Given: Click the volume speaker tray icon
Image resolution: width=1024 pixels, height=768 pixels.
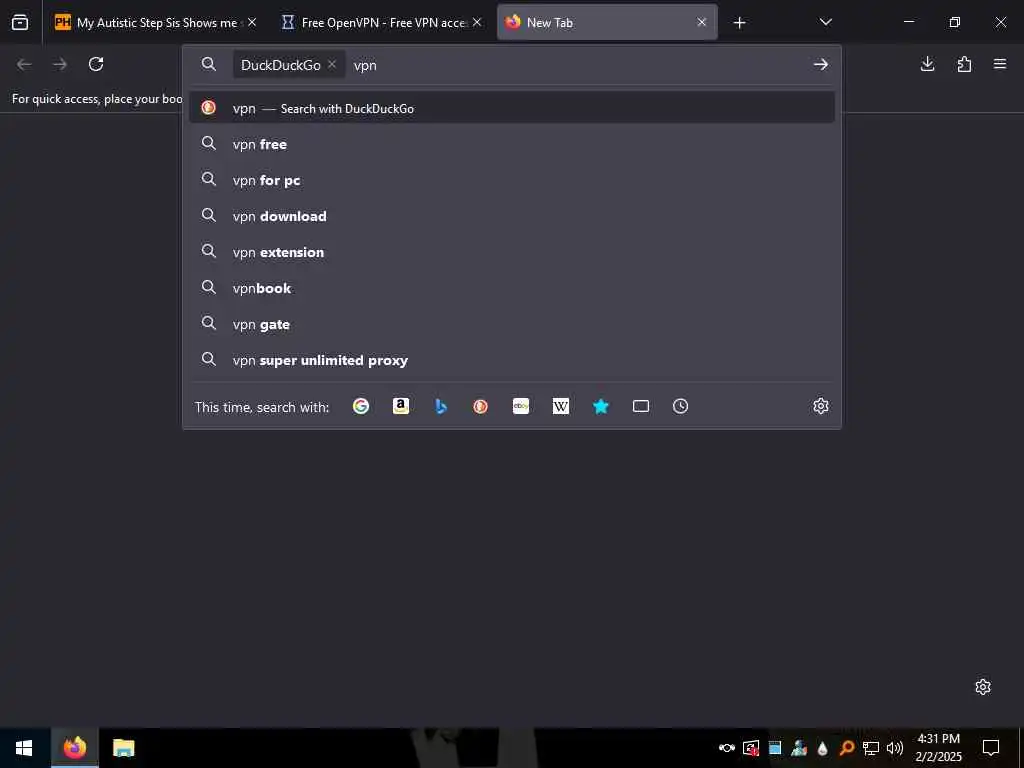Looking at the screenshot, I should point(895,748).
